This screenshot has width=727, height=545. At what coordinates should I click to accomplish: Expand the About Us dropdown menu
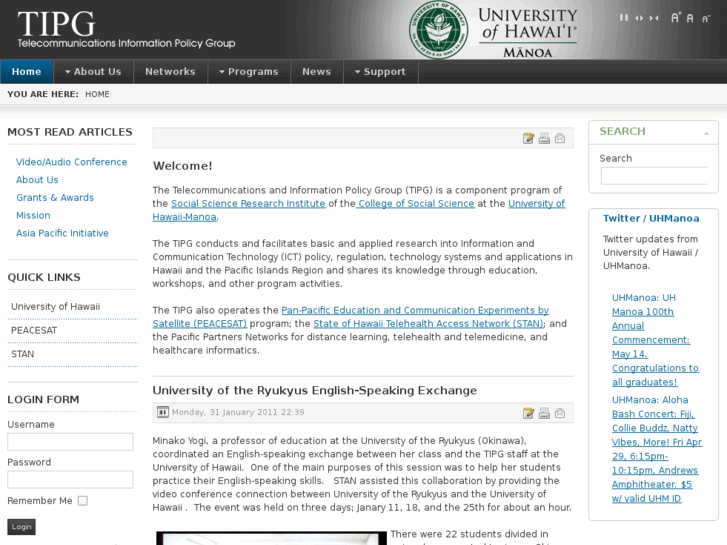pyautogui.click(x=93, y=71)
